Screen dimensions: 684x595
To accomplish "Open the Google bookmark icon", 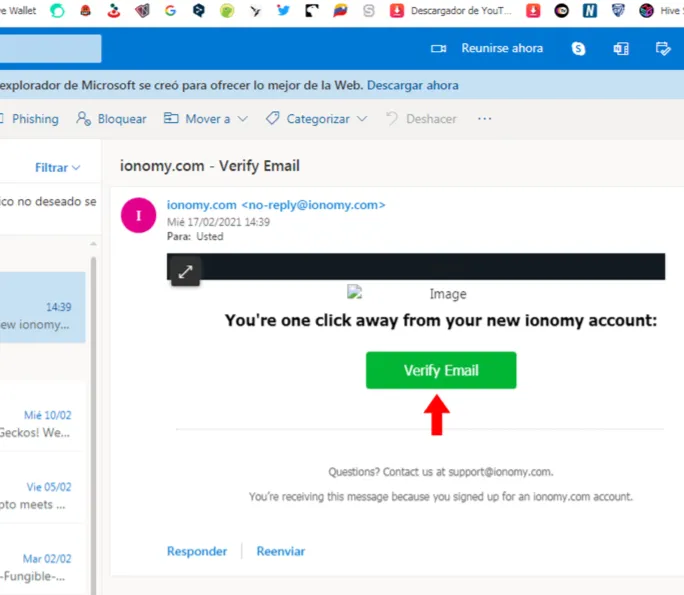I will tap(171, 10).
